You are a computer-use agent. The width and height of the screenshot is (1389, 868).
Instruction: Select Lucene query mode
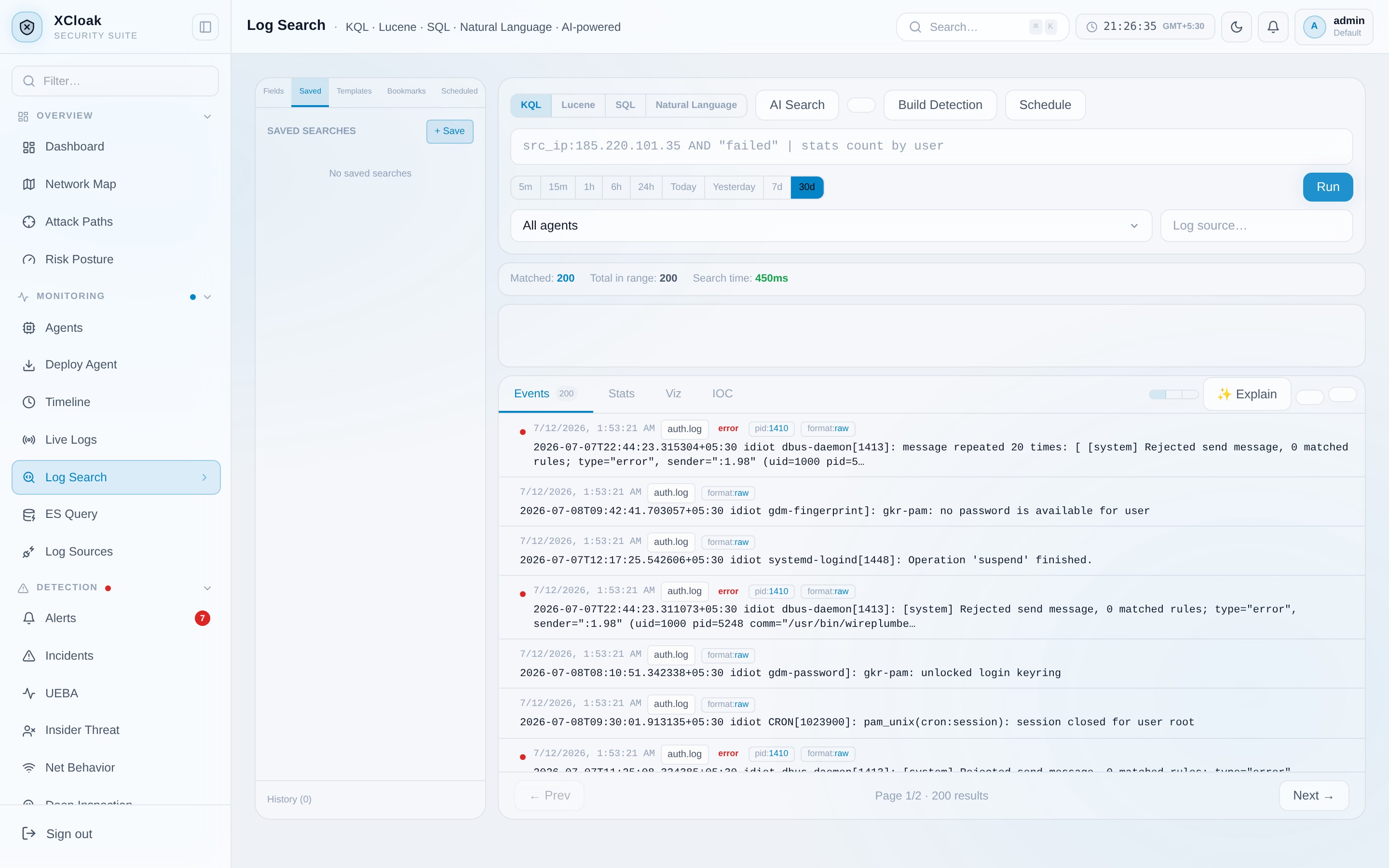pos(577,105)
